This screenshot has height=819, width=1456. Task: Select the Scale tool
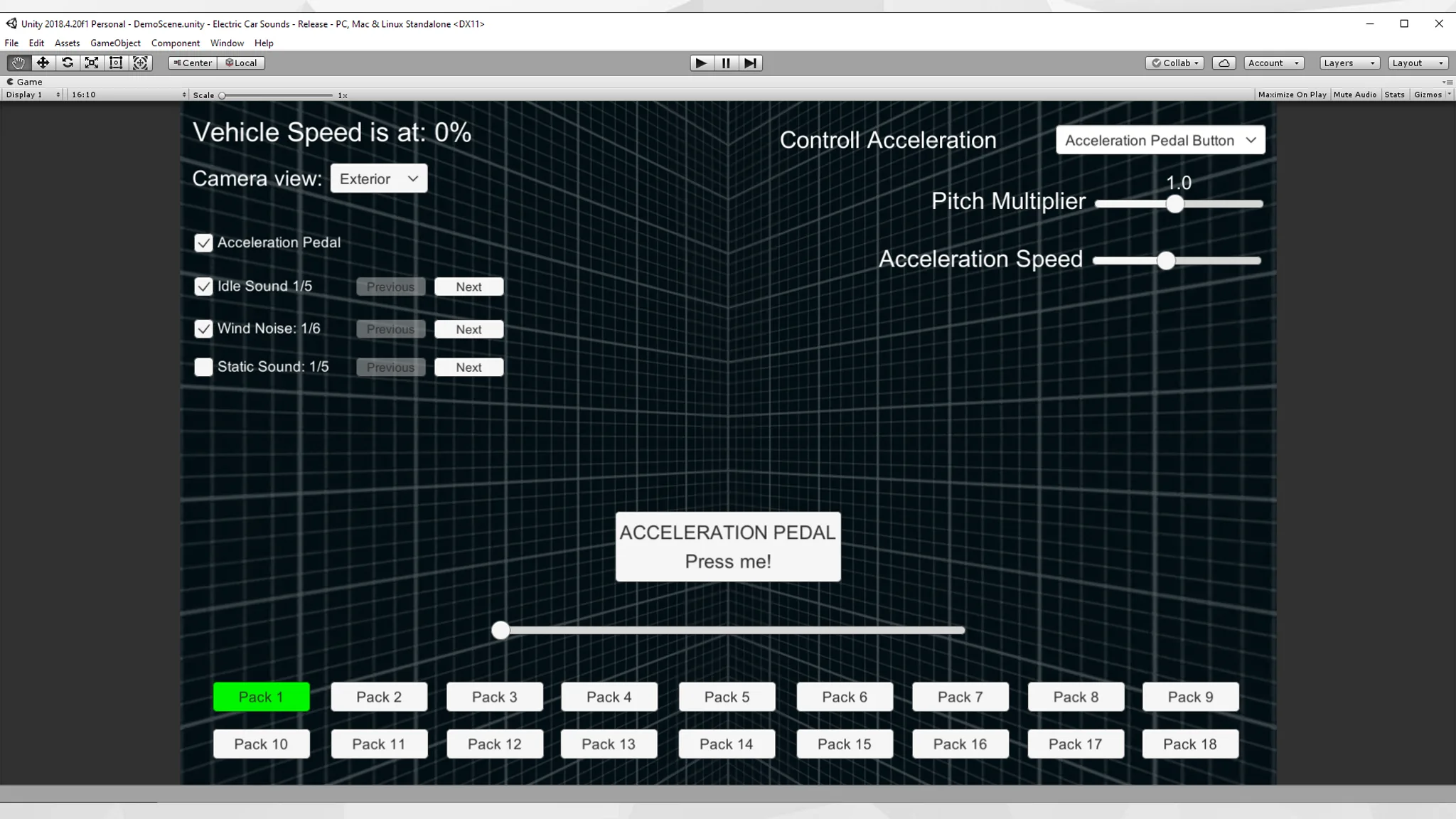pyautogui.click(x=92, y=63)
